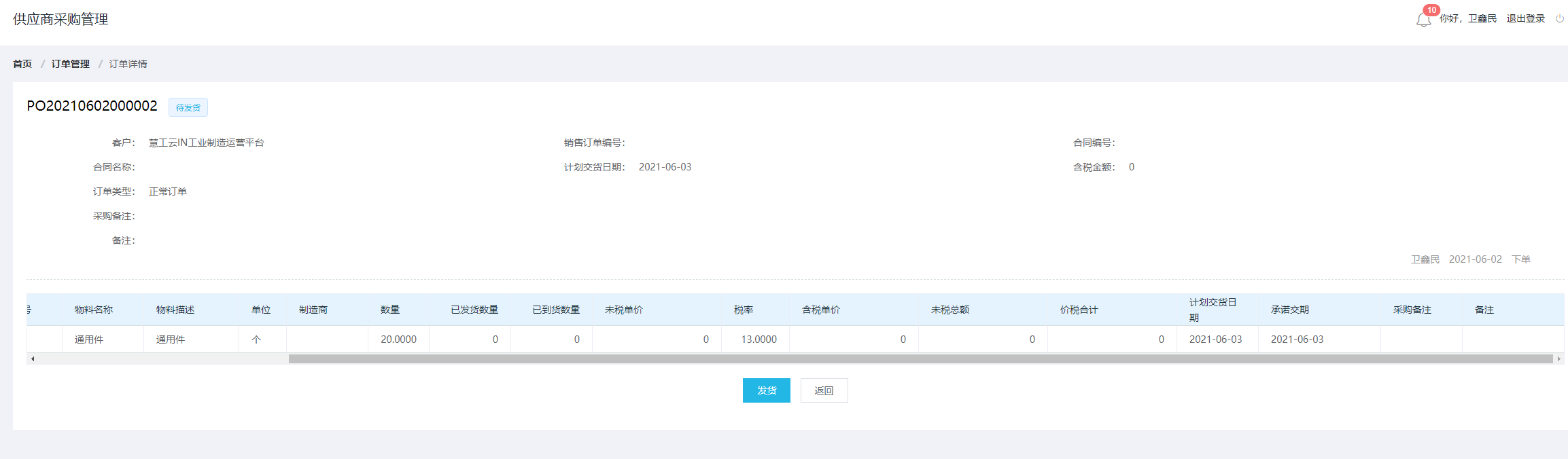1568x459 pixels.
Task: Click the 返回 button
Action: (x=824, y=390)
